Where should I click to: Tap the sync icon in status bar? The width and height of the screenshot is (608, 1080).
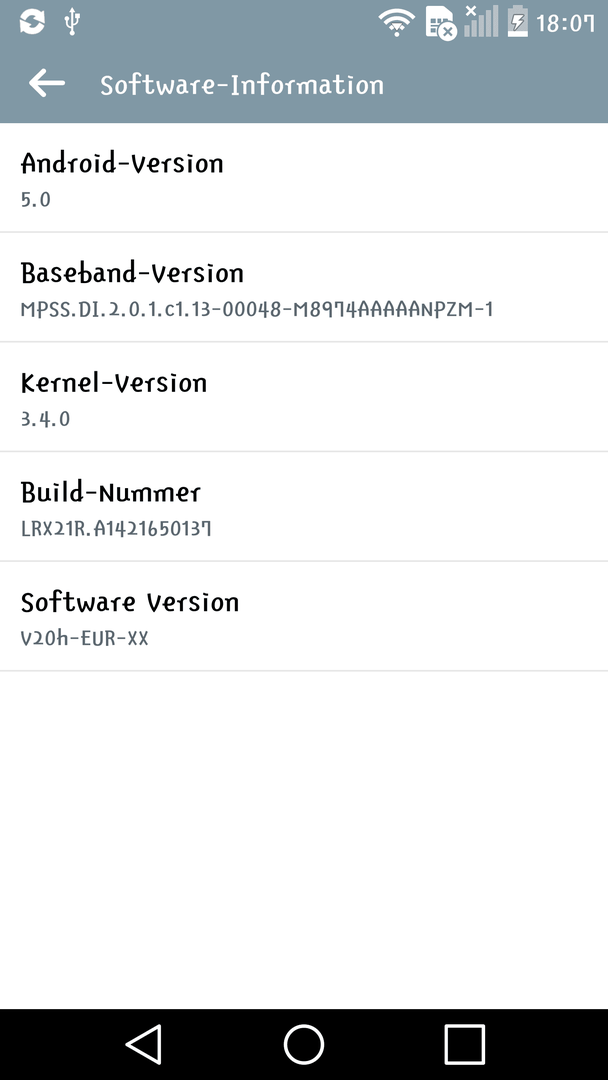[32, 22]
